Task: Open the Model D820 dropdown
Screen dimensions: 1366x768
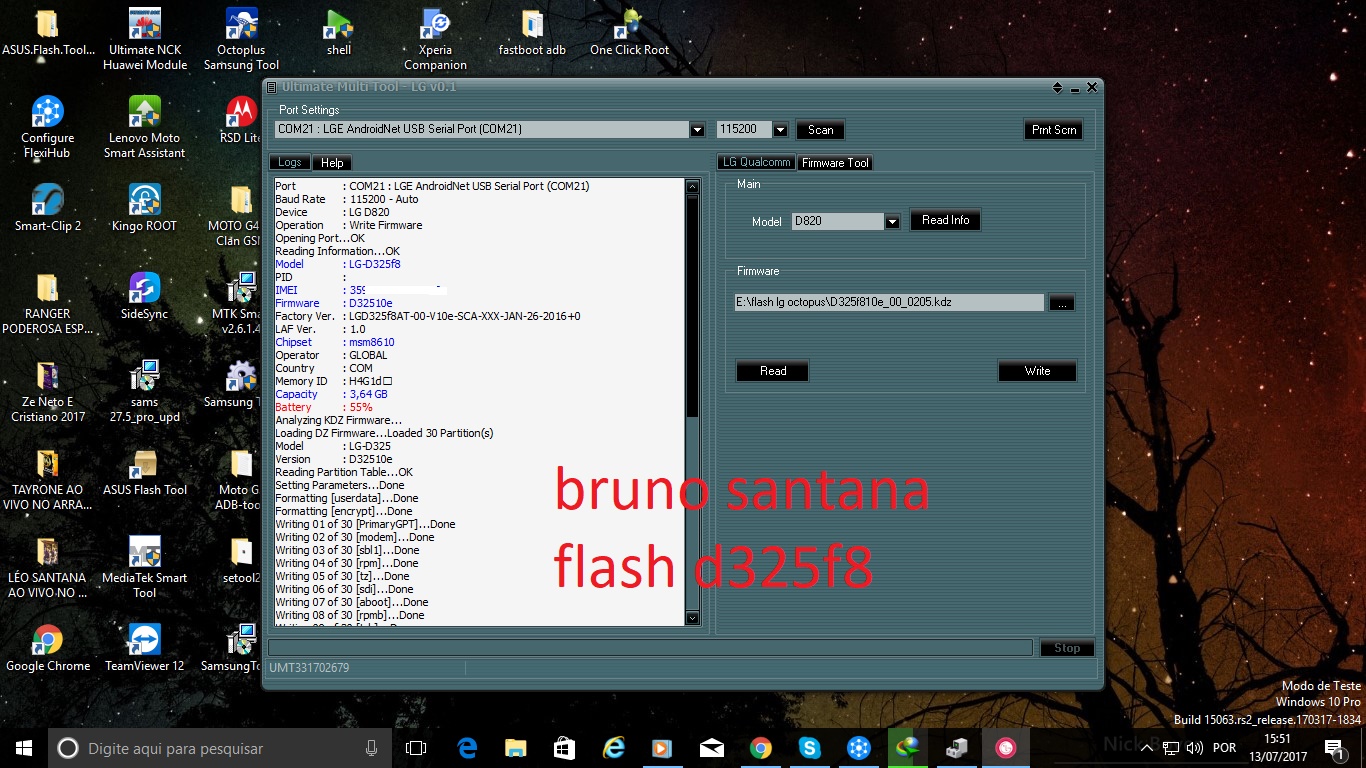Action: (892, 222)
